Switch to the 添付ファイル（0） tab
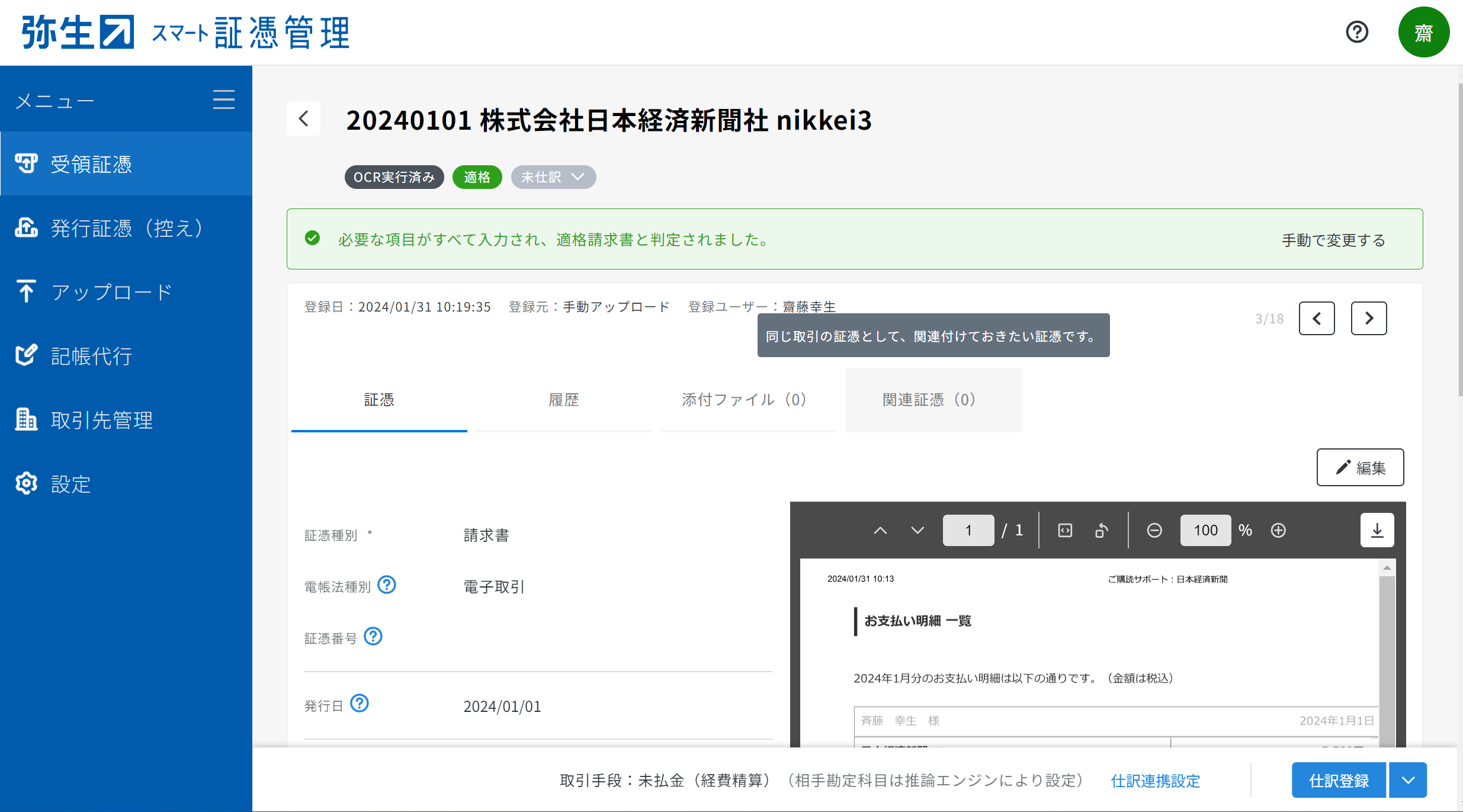Viewport: 1463px width, 812px height. click(749, 400)
